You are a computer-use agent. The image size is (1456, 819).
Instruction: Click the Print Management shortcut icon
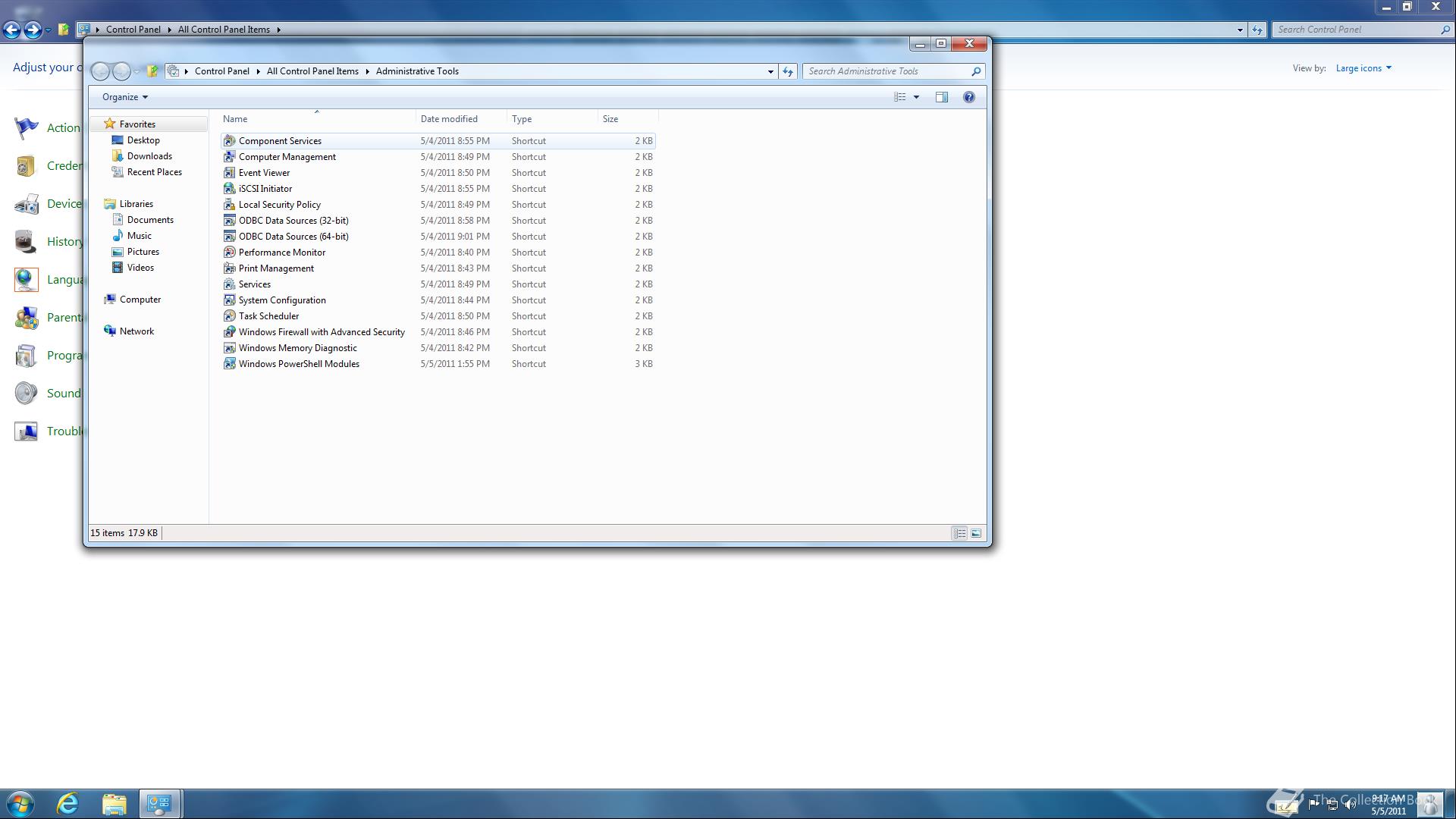229,268
